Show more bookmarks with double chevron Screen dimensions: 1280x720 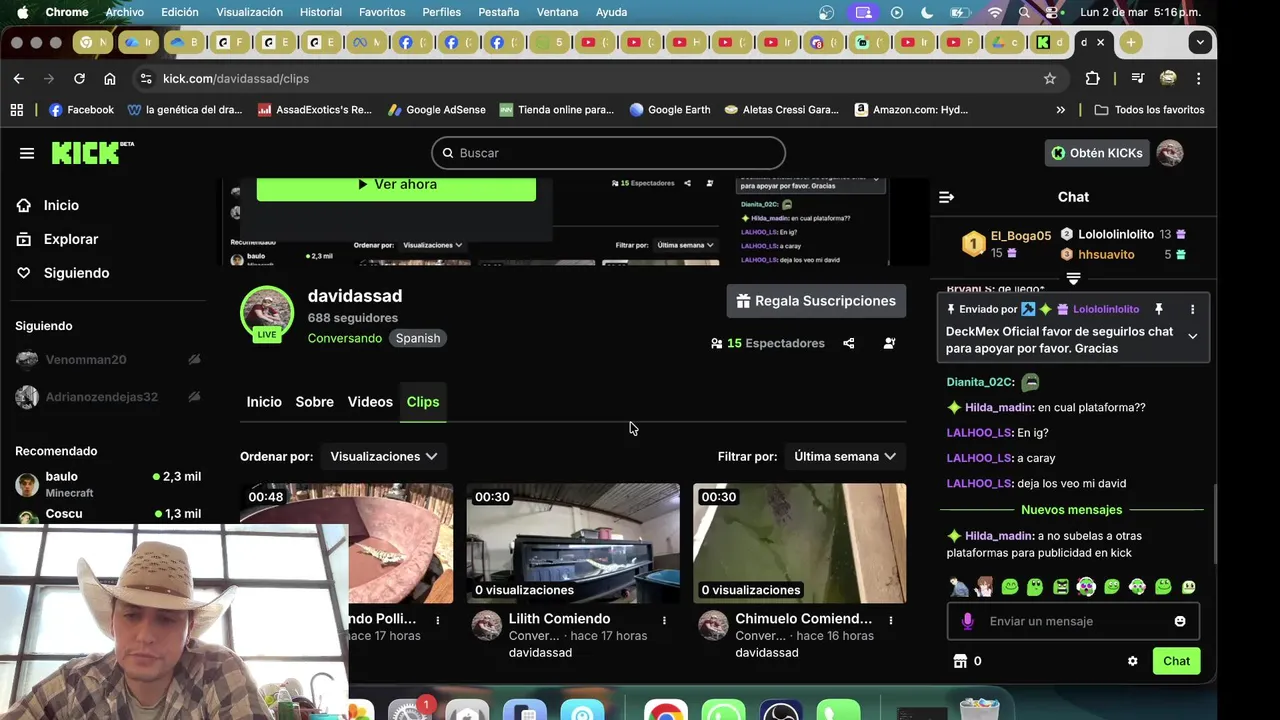1061,110
